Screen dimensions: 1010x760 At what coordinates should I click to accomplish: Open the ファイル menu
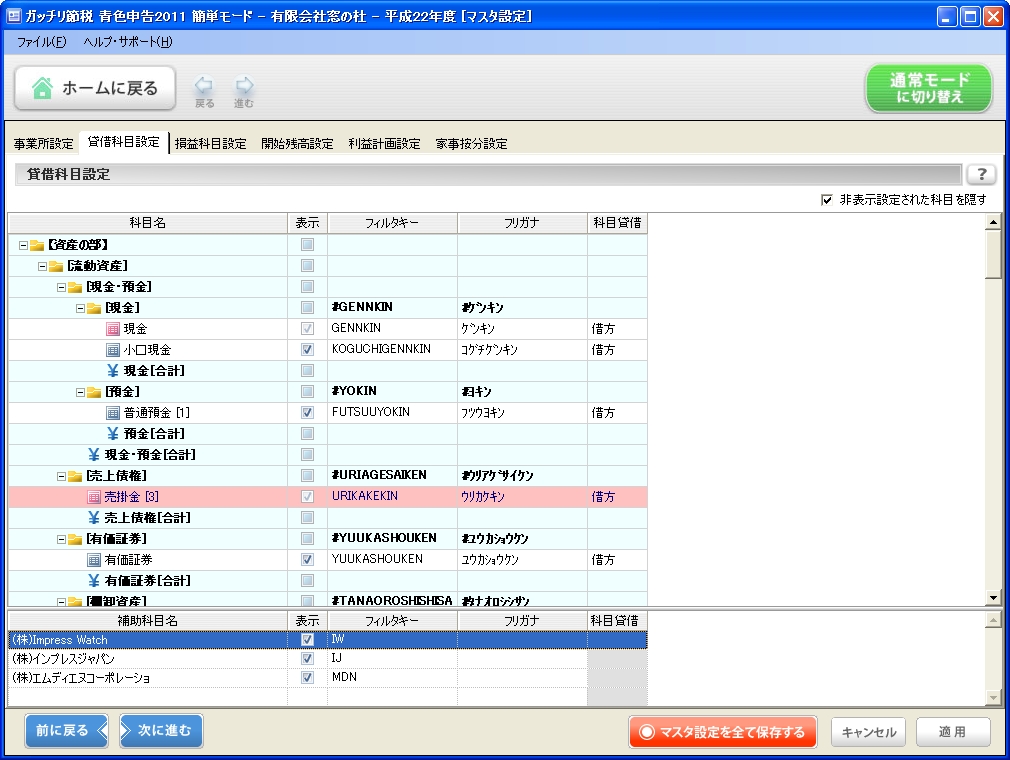coord(37,44)
